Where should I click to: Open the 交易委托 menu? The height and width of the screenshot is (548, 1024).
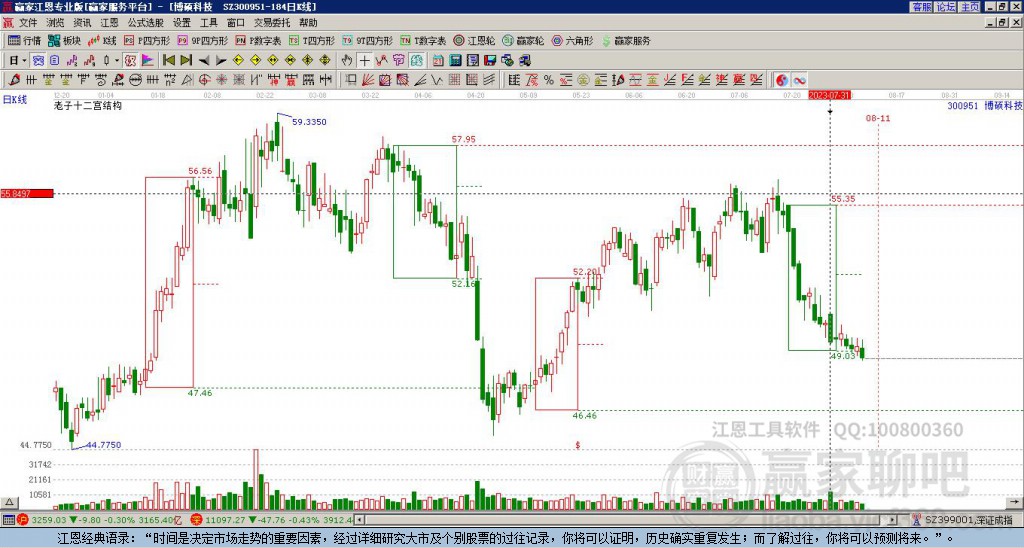(272, 23)
